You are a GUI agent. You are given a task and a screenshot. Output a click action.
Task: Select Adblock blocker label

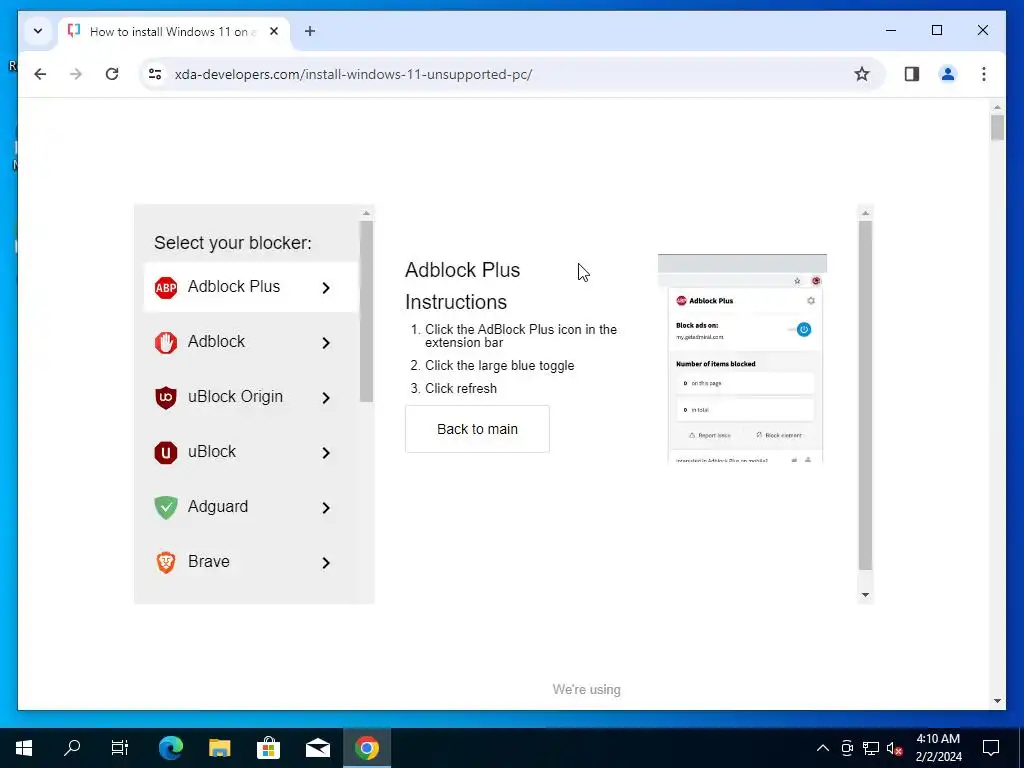click(x=216, y=342)
